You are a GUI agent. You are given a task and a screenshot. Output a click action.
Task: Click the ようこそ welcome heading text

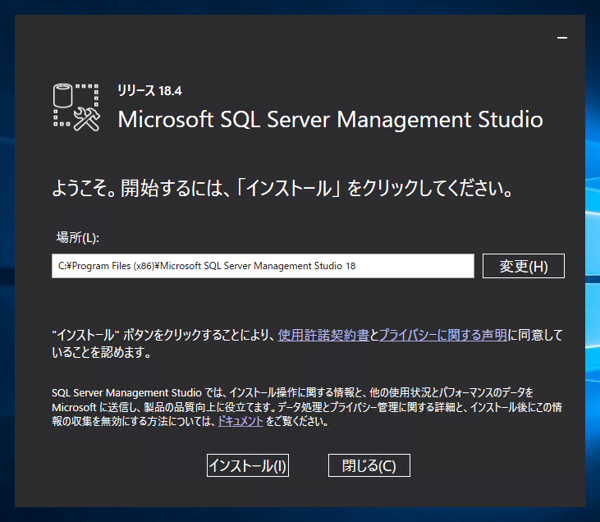coord(282,188)
